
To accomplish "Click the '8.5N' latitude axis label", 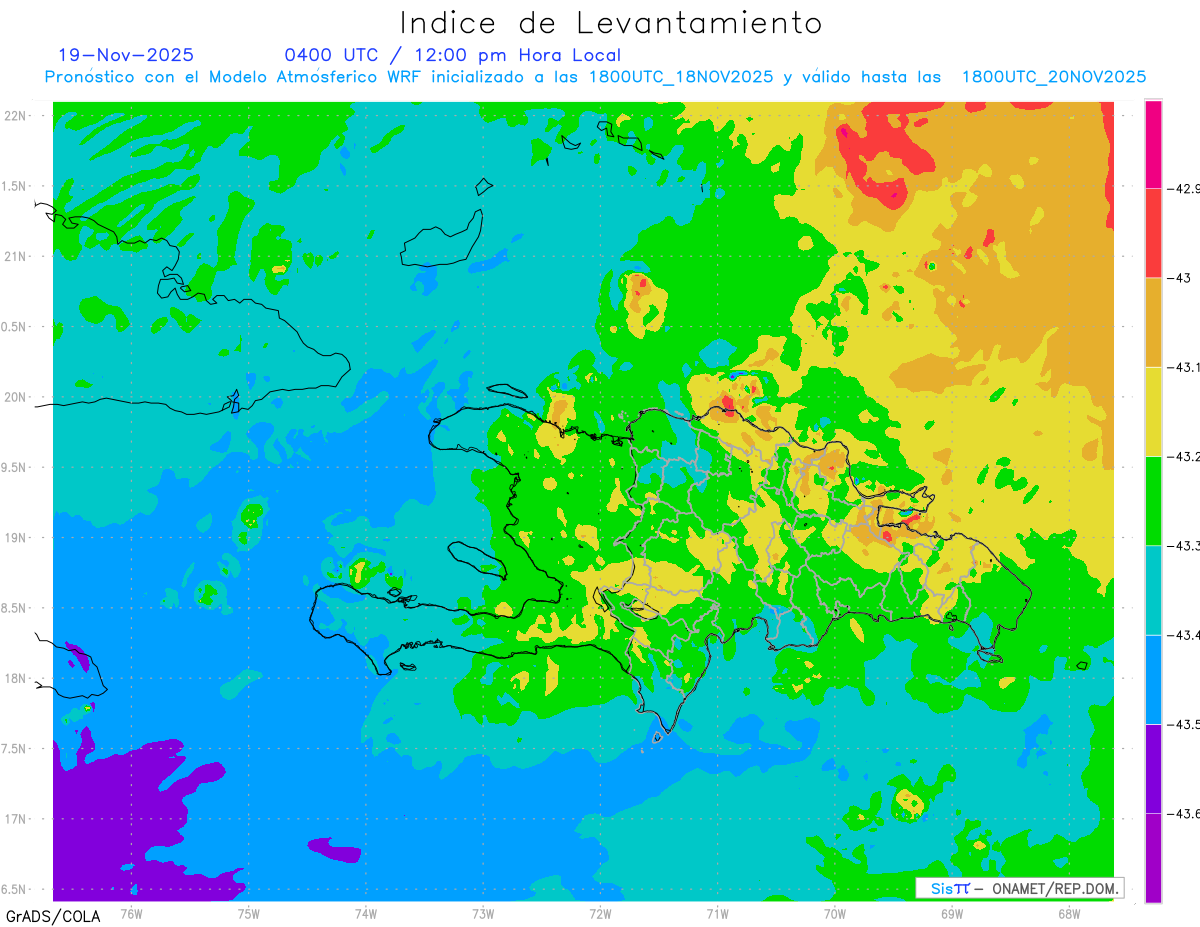I will click(x=14, y=608).
